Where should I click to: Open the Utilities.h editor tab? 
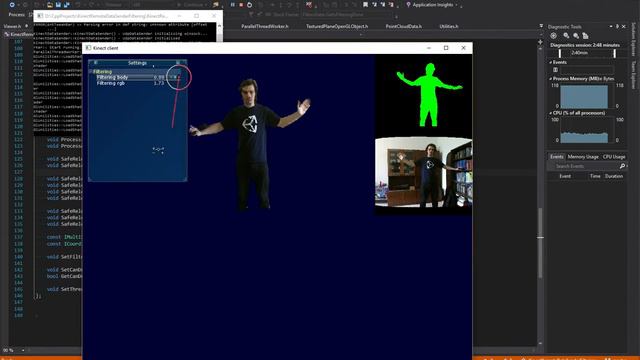[449, 27]
